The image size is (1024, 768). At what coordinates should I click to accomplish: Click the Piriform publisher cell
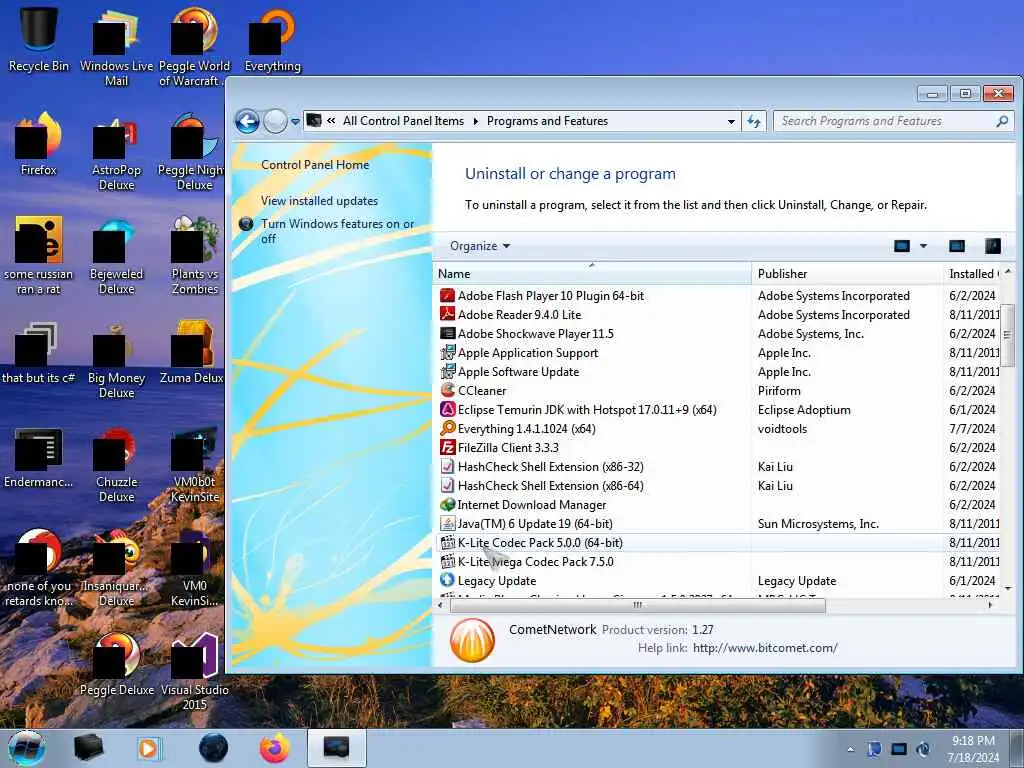click(x=779, y=391)
